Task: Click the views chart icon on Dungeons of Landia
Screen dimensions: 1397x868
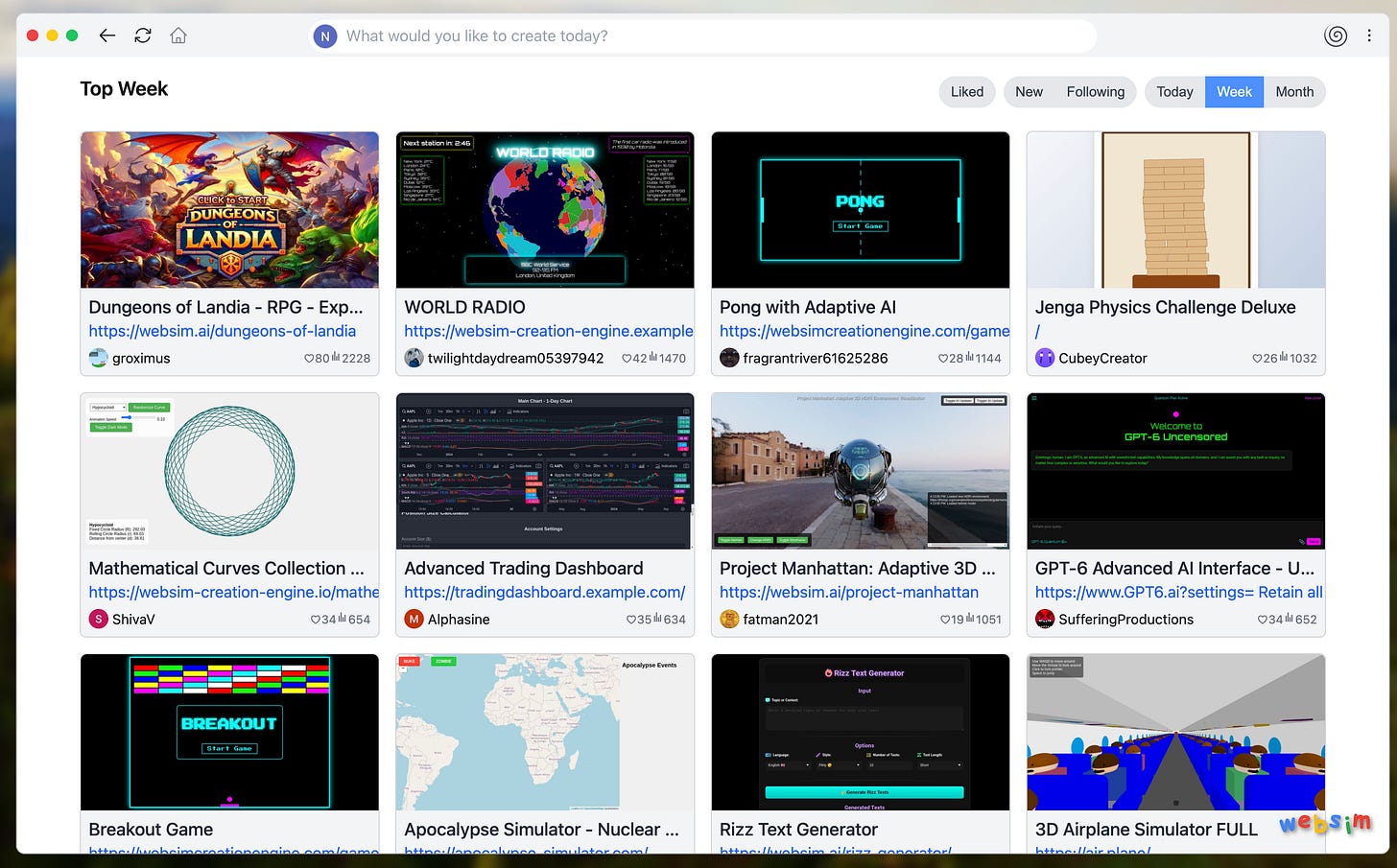Action: point(336,358)
